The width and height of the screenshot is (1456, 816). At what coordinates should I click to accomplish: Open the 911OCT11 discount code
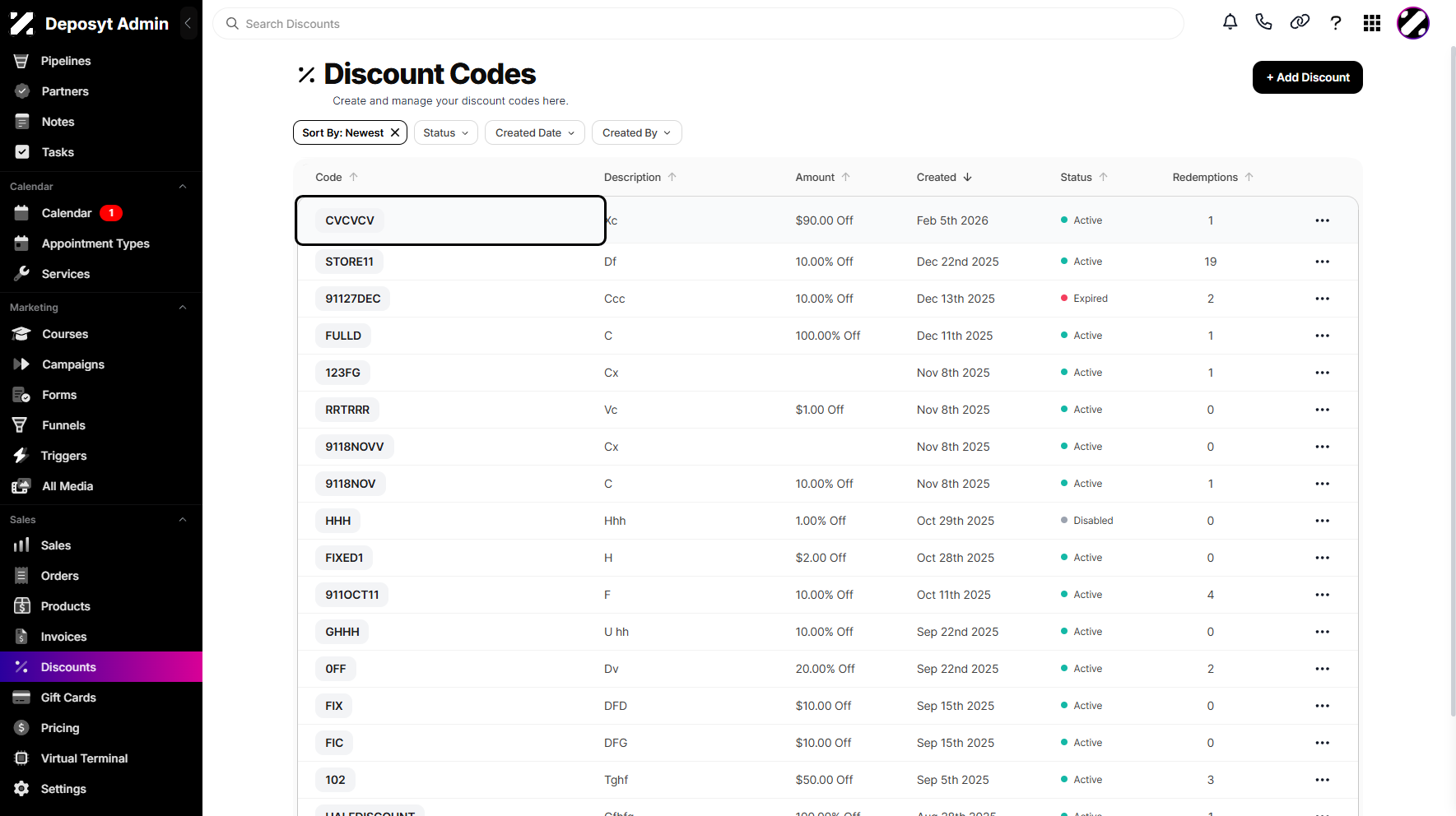tap(351, 595)
